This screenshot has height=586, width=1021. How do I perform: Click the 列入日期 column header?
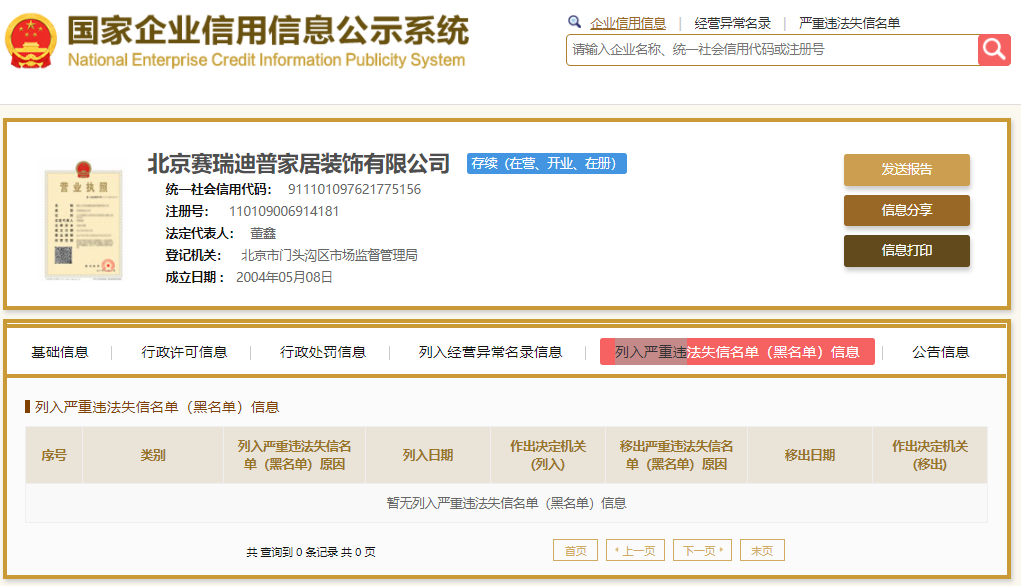click(428, 455)
